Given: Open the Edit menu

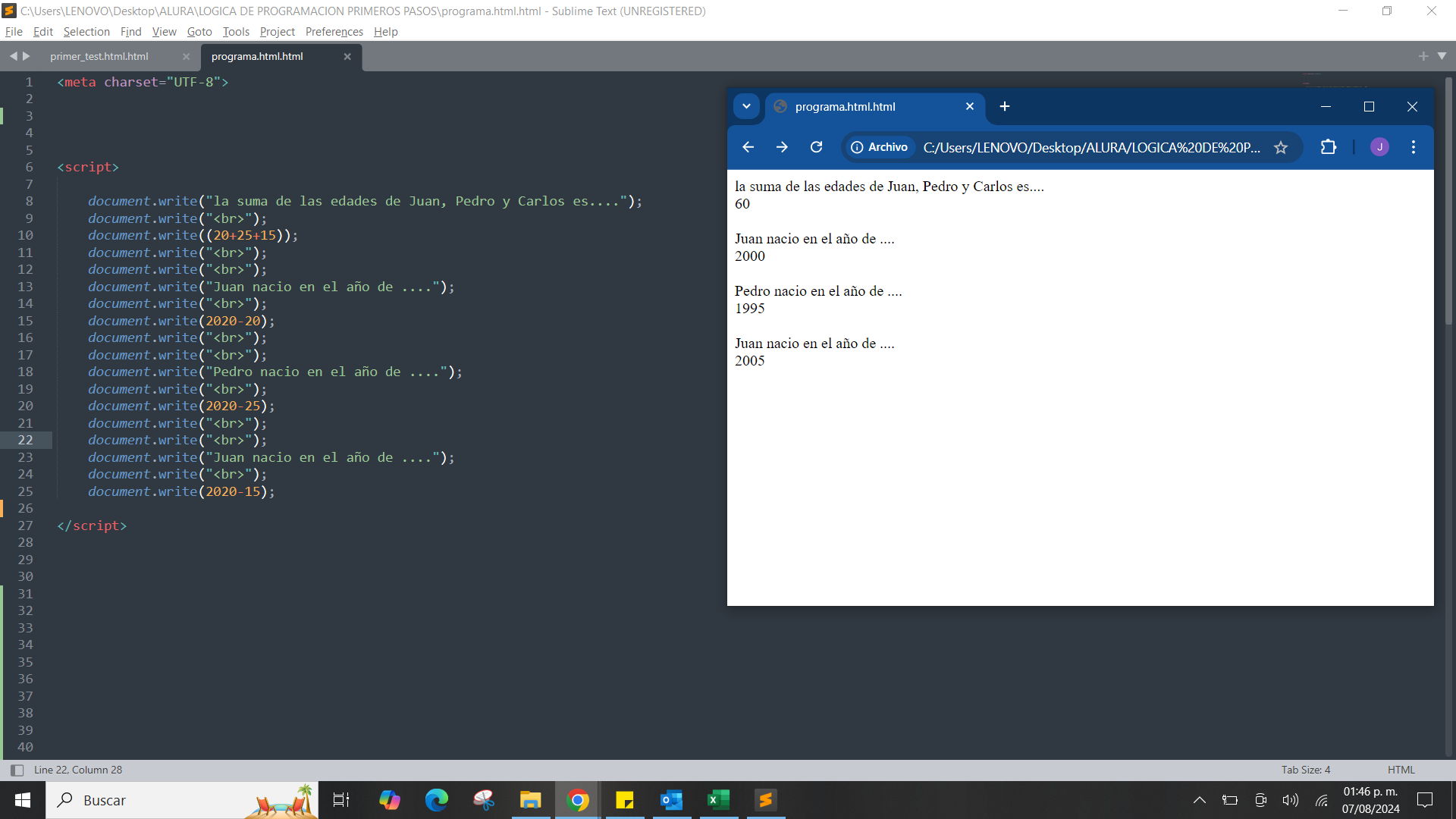Looking at the screenshot, I should pos(42,32).
